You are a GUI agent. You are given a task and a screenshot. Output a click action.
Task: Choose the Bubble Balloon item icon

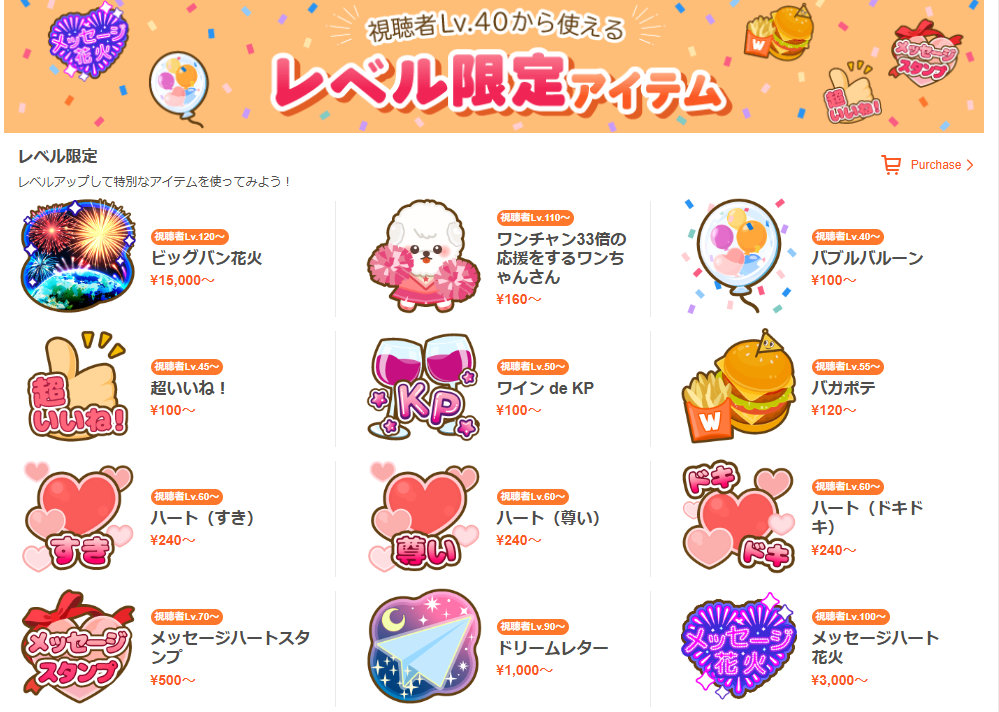click(738, 257)
